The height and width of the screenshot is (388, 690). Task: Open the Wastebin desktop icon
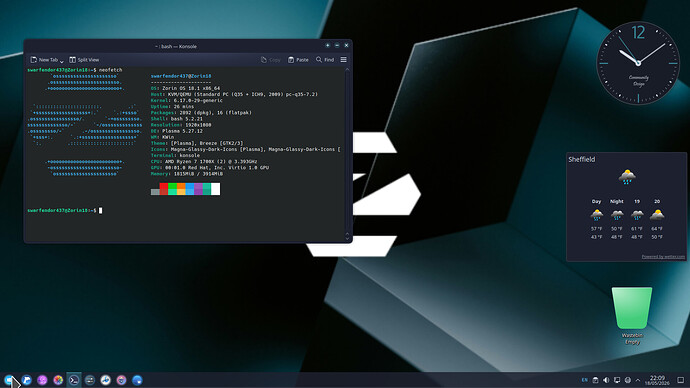[x=632, y=315]
